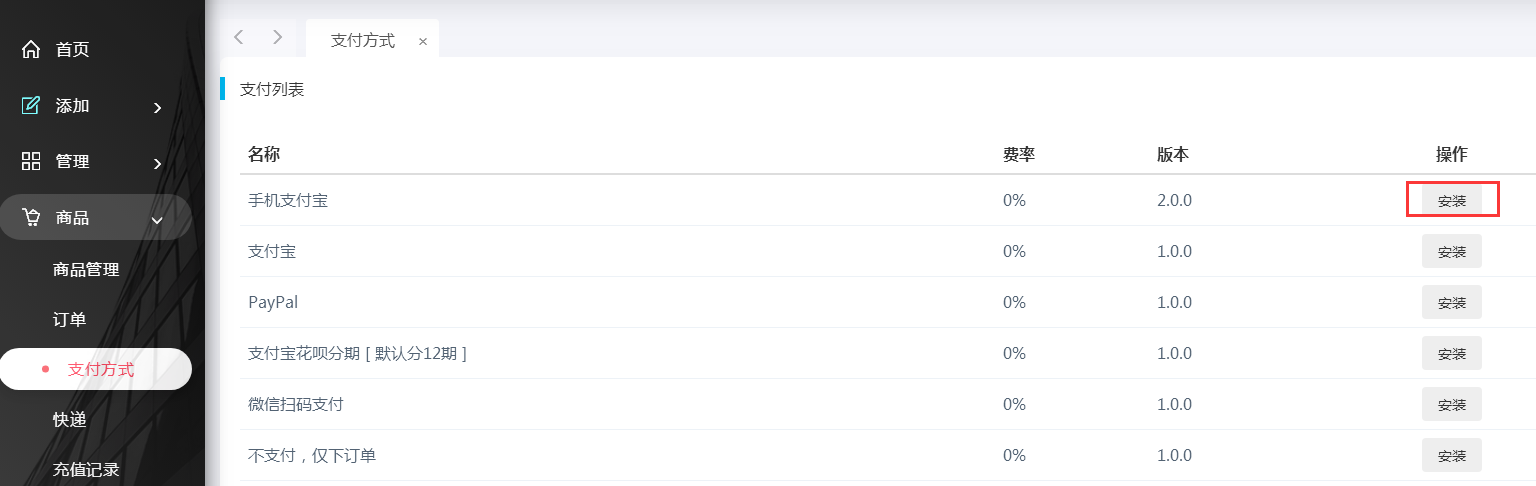Install the PayPal payment method
Screen dimensions: 1536x486
pos(1451,302)
